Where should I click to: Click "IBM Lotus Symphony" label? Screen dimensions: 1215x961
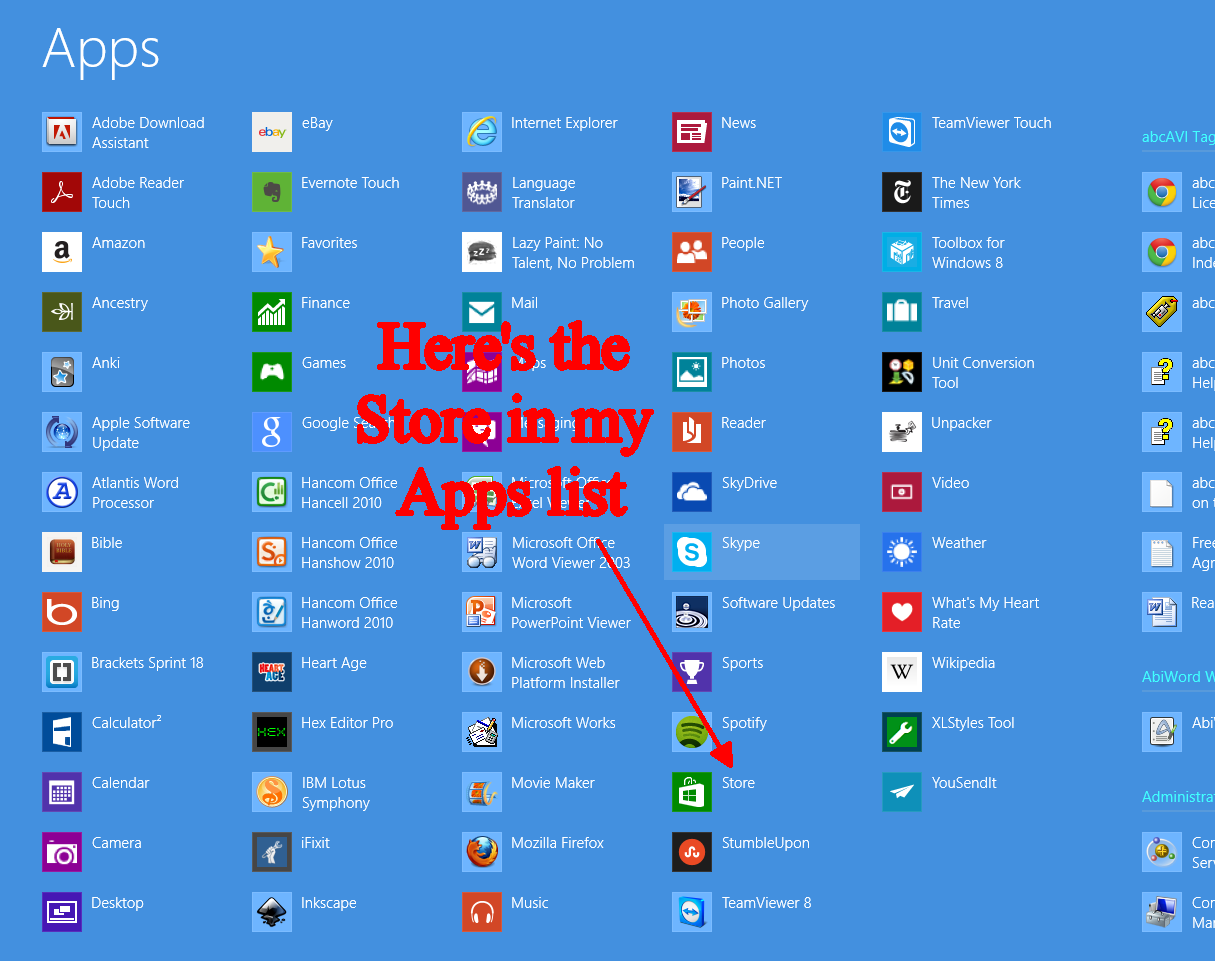335,793
